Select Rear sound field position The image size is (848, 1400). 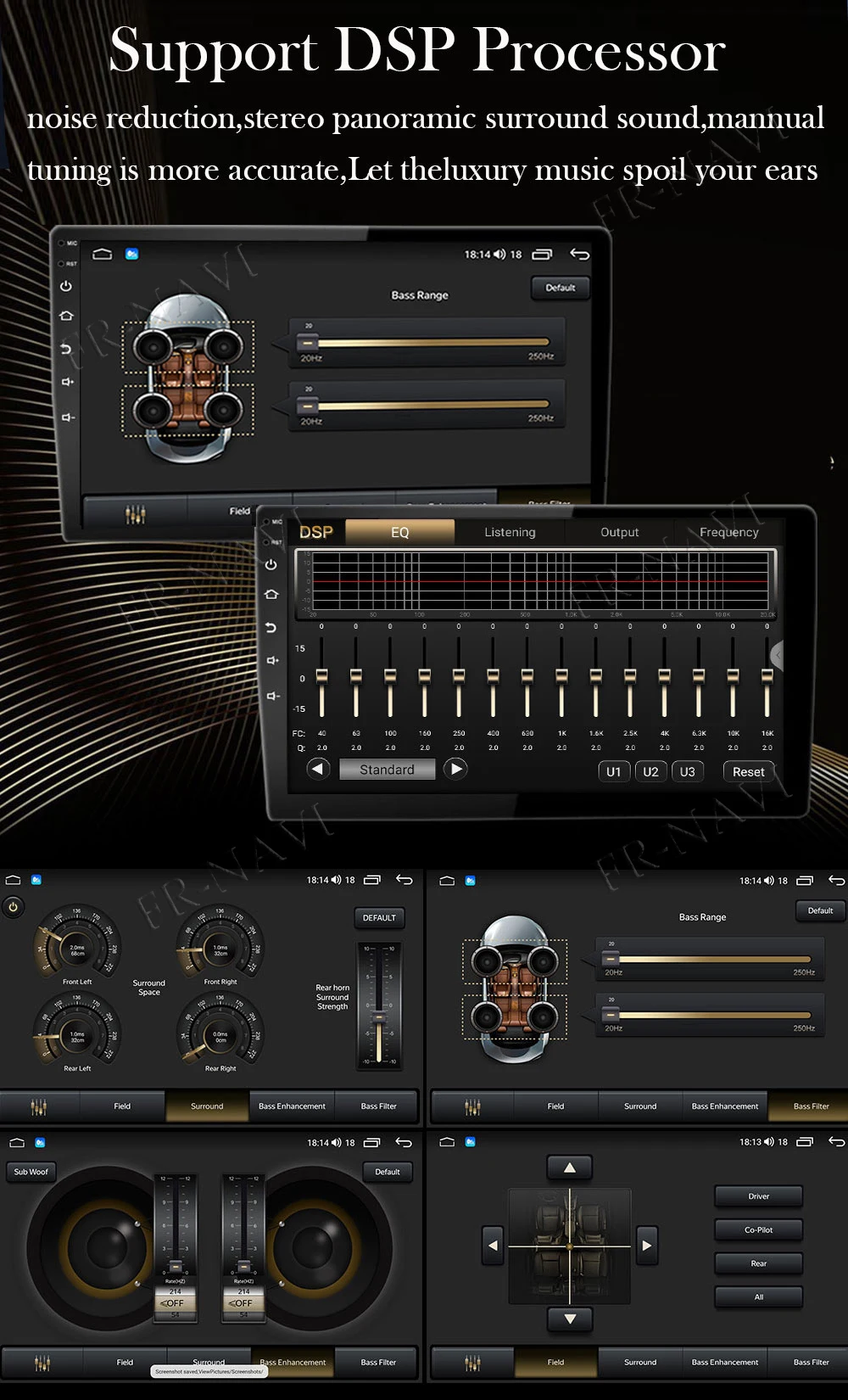coord(758,1263)
